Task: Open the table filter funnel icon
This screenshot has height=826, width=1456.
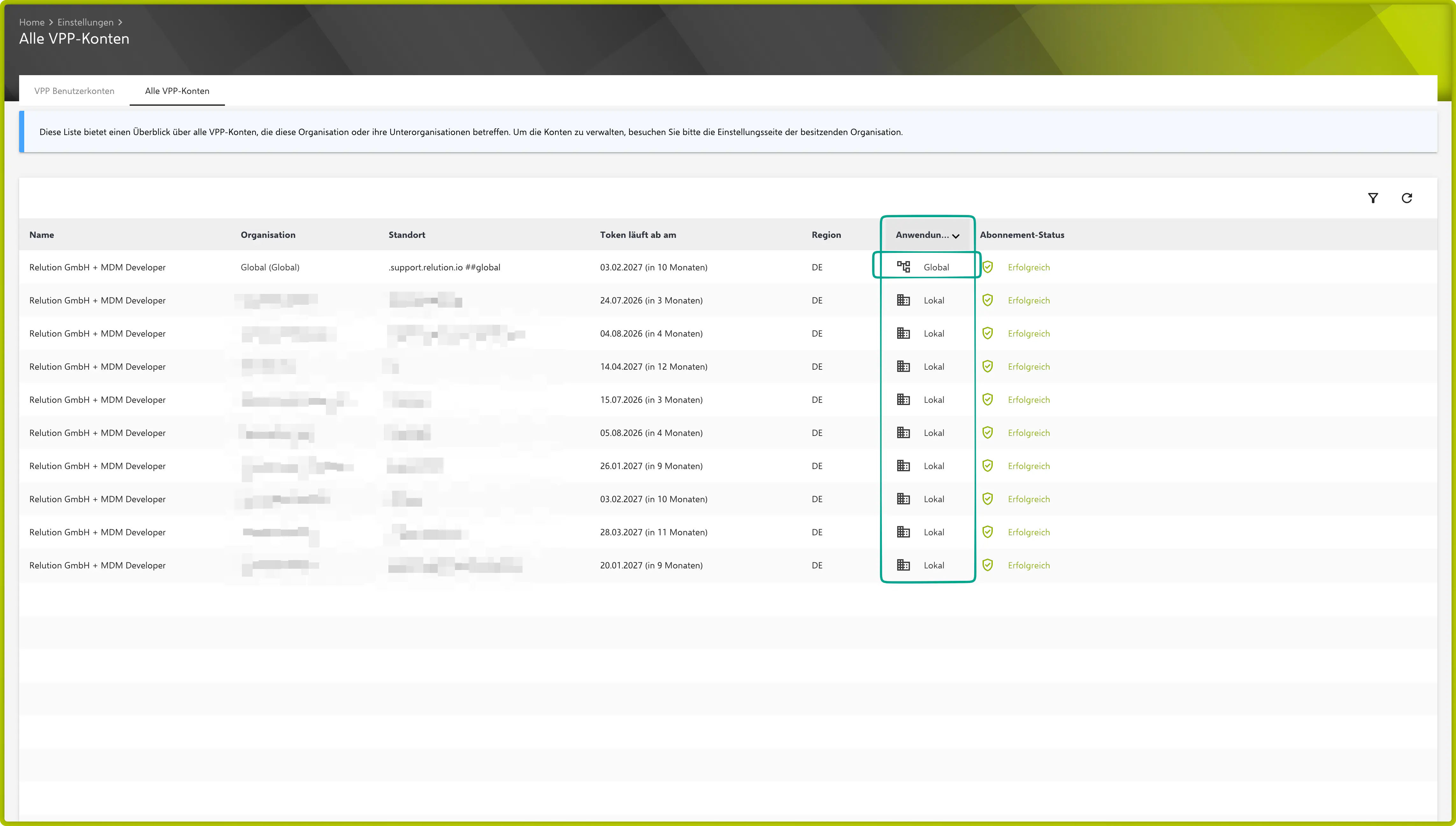Action: [x=1373, y=198]
